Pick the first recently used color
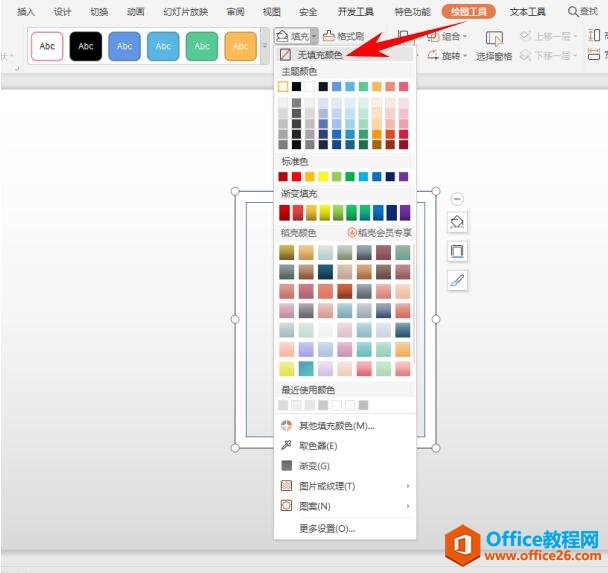 pos(283,405)
